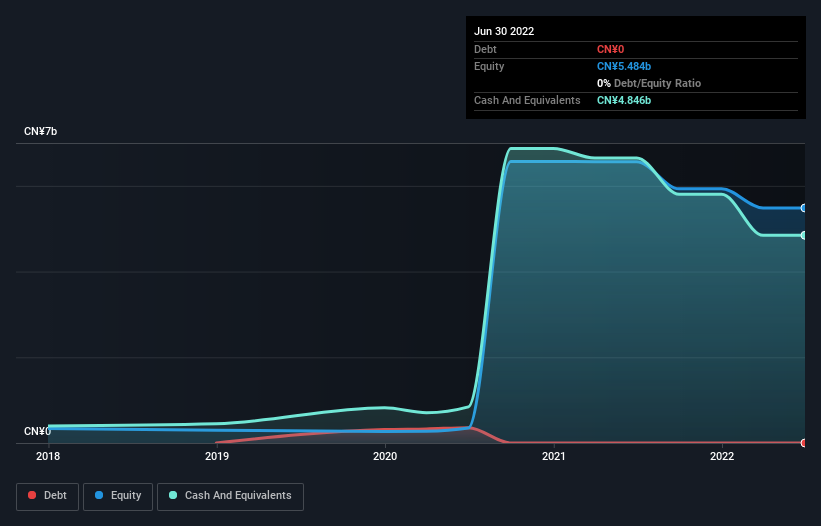Viewport: 821px width, 526px height.
Task: Select the 2019 axis label
Action: (217, 456)
